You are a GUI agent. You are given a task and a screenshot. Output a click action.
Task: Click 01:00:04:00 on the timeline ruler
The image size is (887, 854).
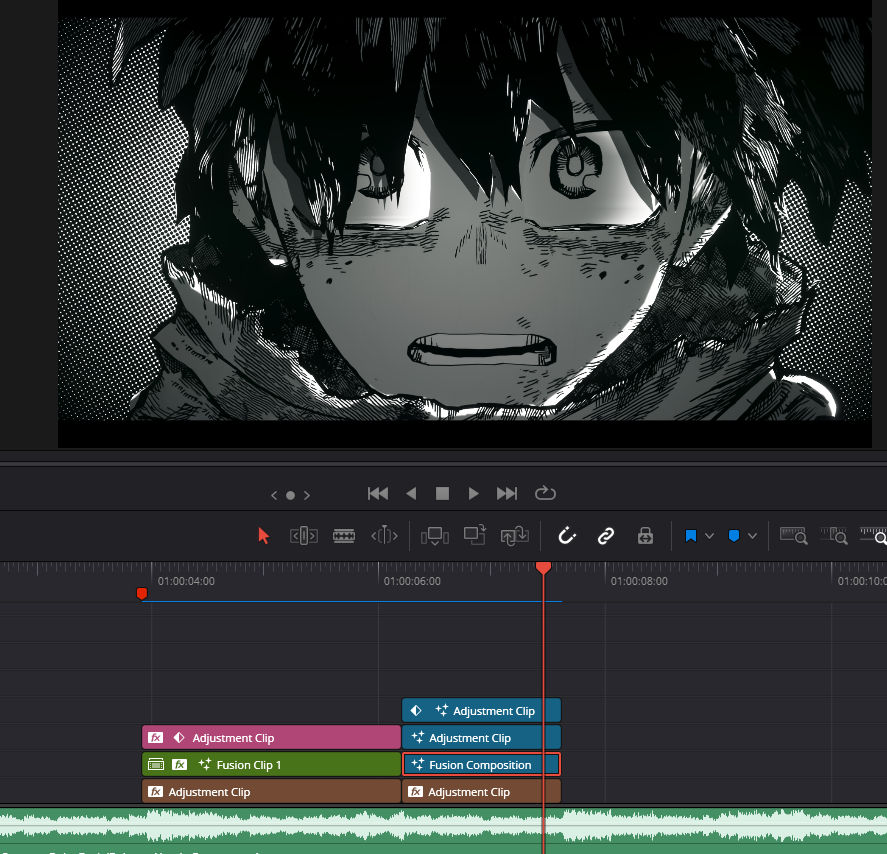[186, 581]
